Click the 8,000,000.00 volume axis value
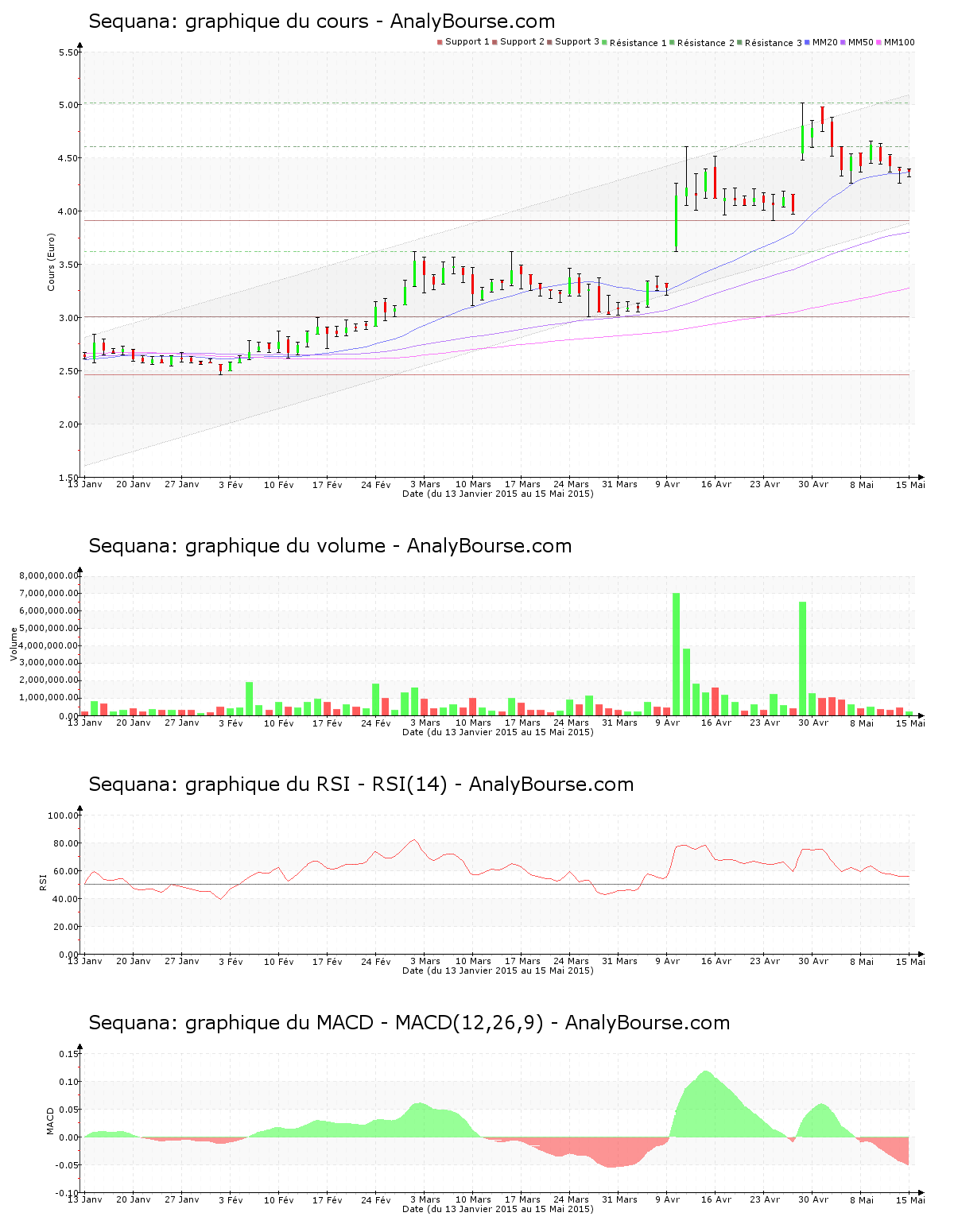Screen dimensions: 954x1232 (x=48, y=576)
